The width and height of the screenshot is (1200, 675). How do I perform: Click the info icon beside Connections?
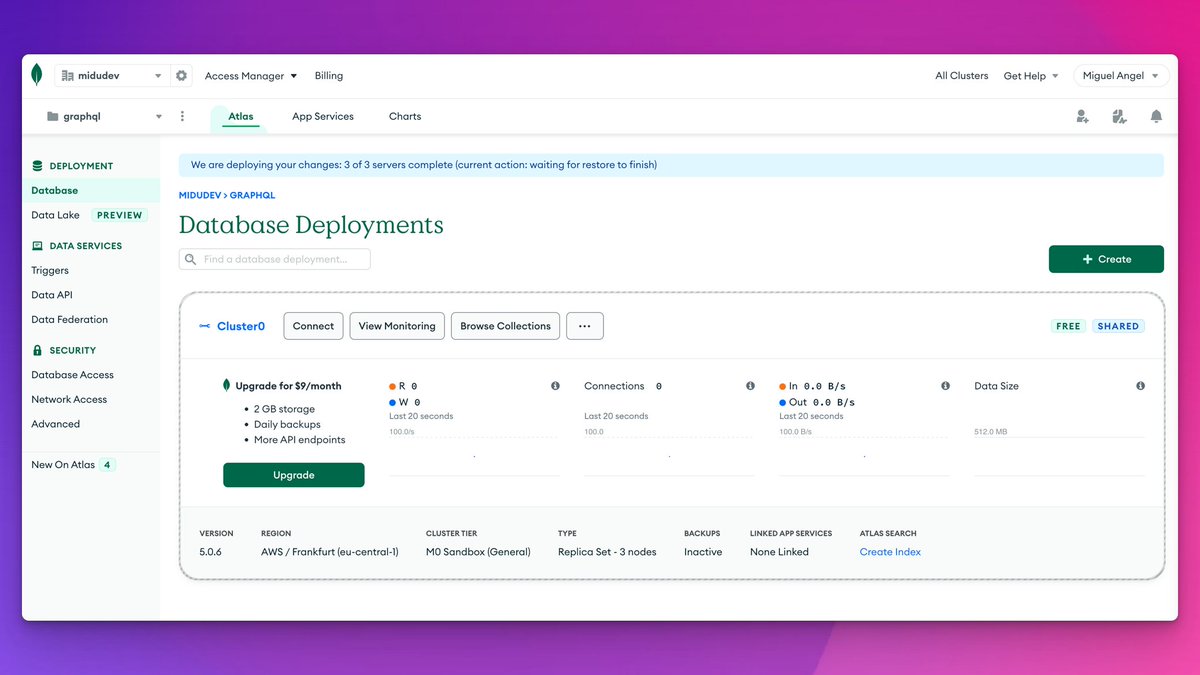click(x=750, y=386)
